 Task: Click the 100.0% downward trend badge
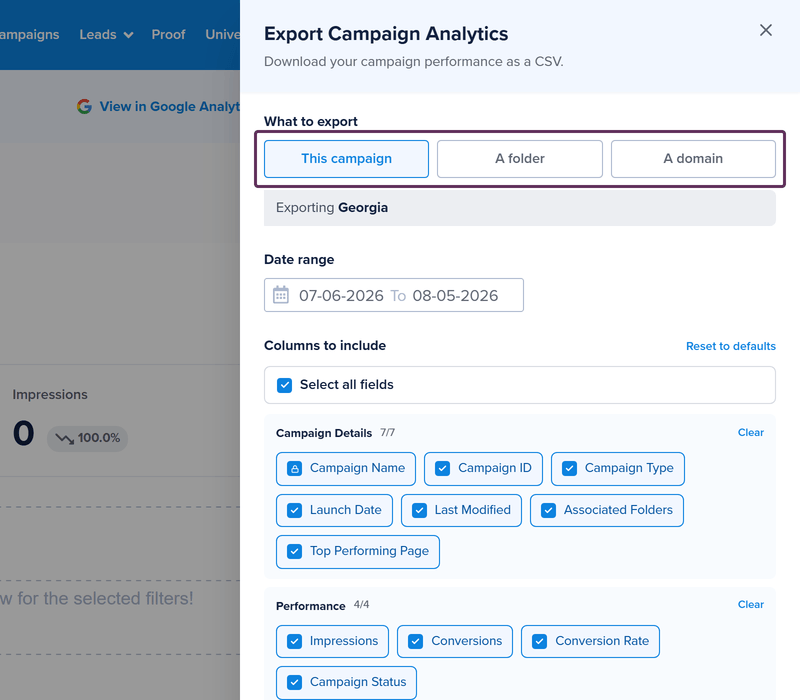coord(87,438)
